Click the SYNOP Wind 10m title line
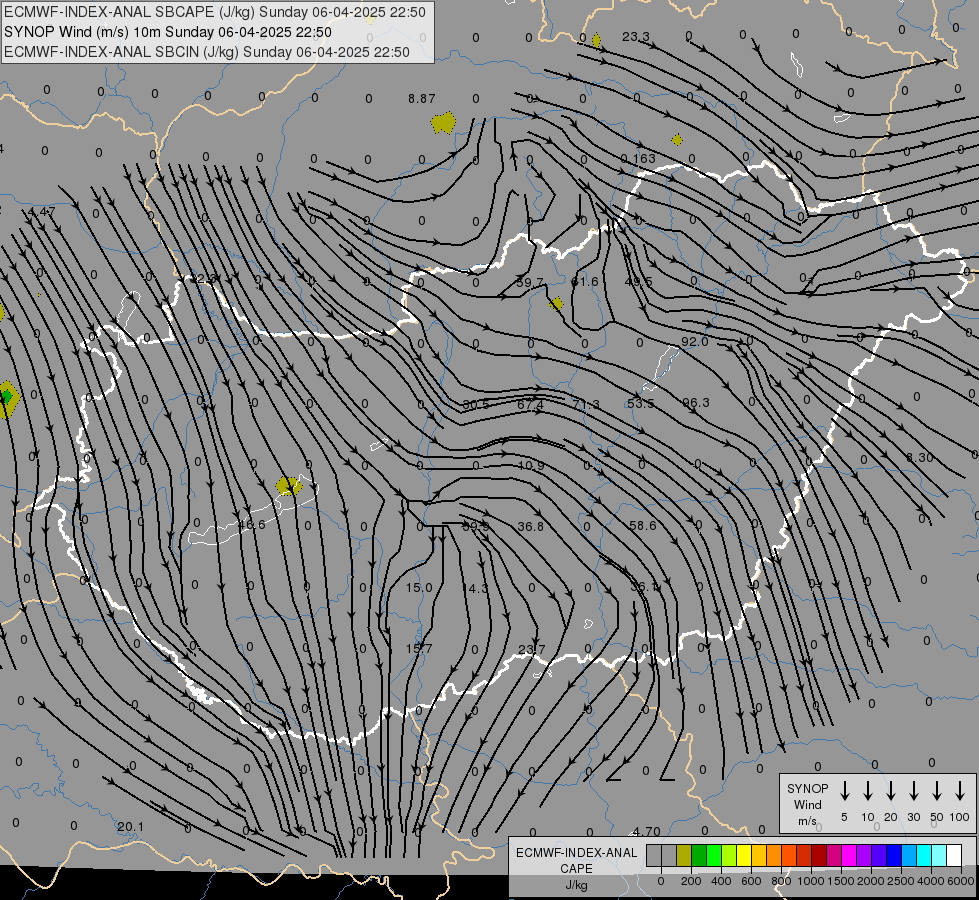This screenshot has height=900, width=979. click(x=167, y=32)
